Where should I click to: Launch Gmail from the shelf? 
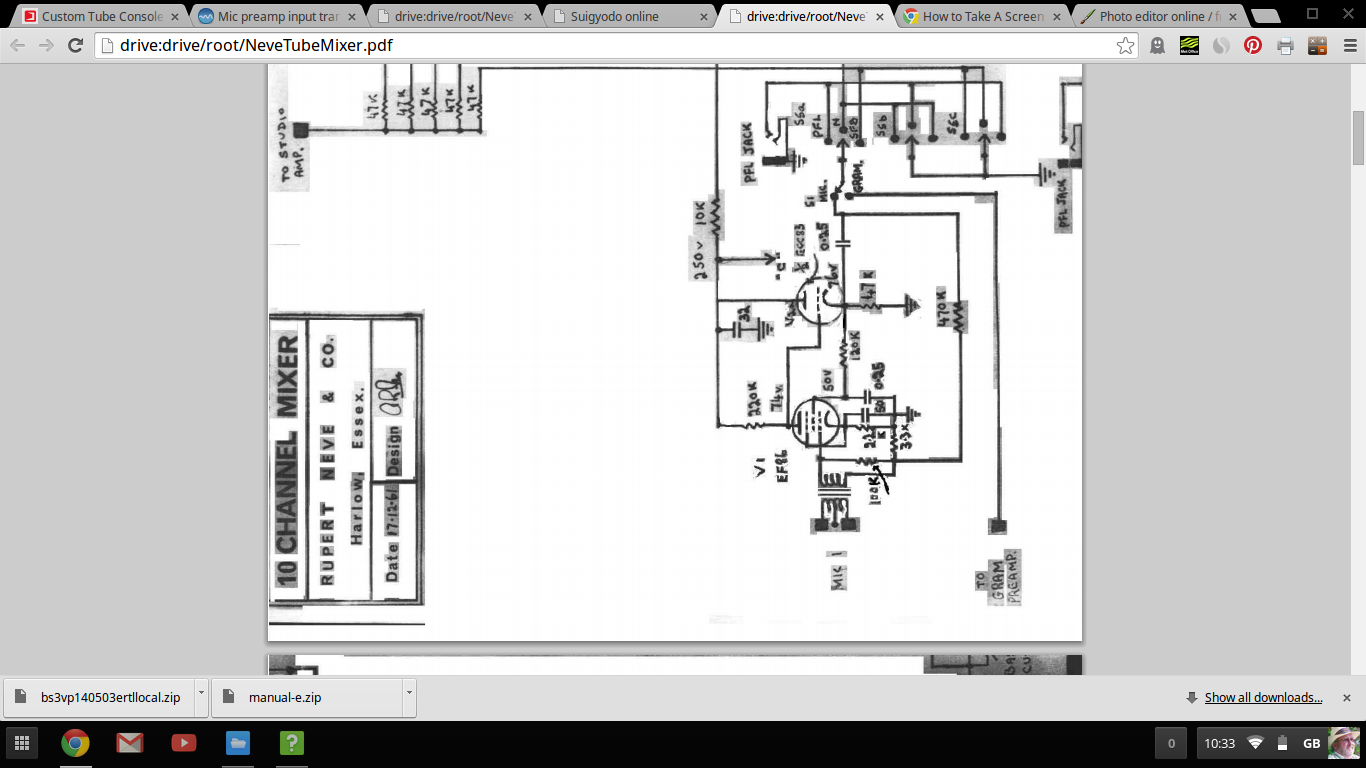pyautogui.click(x=129, y=743)
